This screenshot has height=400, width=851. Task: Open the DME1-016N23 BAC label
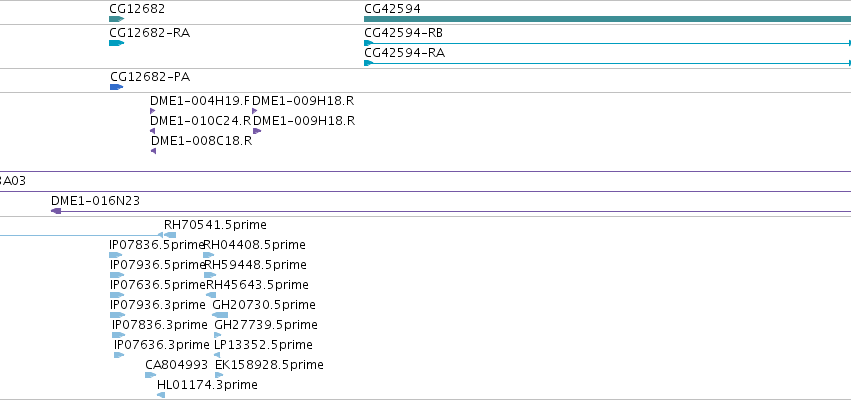point(95,201)
